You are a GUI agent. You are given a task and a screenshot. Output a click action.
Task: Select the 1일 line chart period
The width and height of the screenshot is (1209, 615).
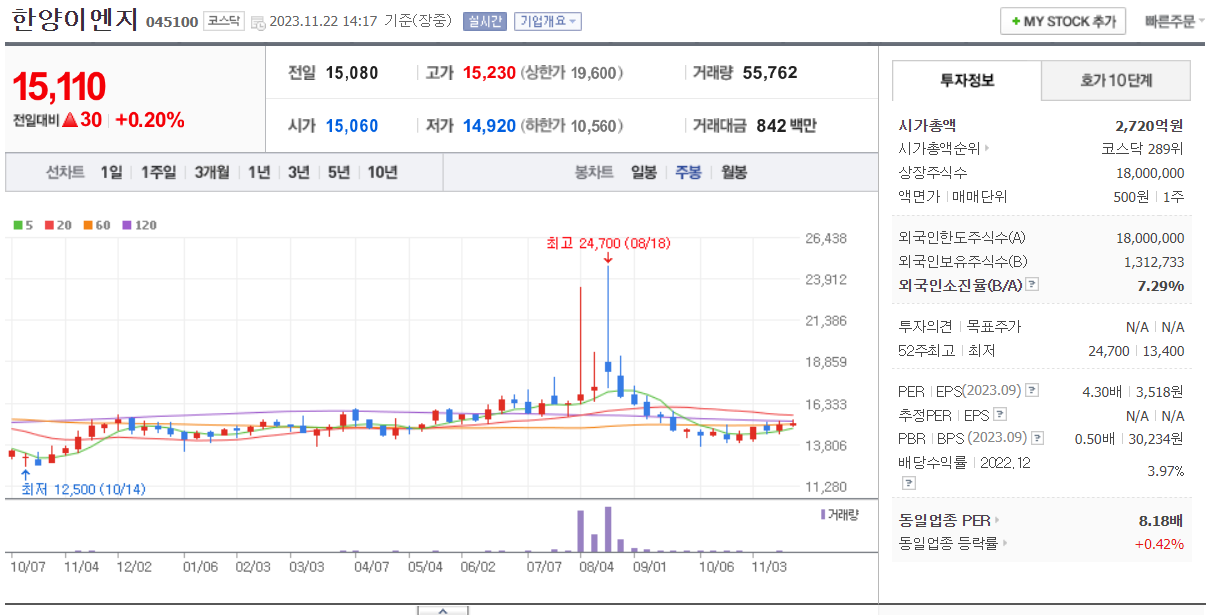111,172
